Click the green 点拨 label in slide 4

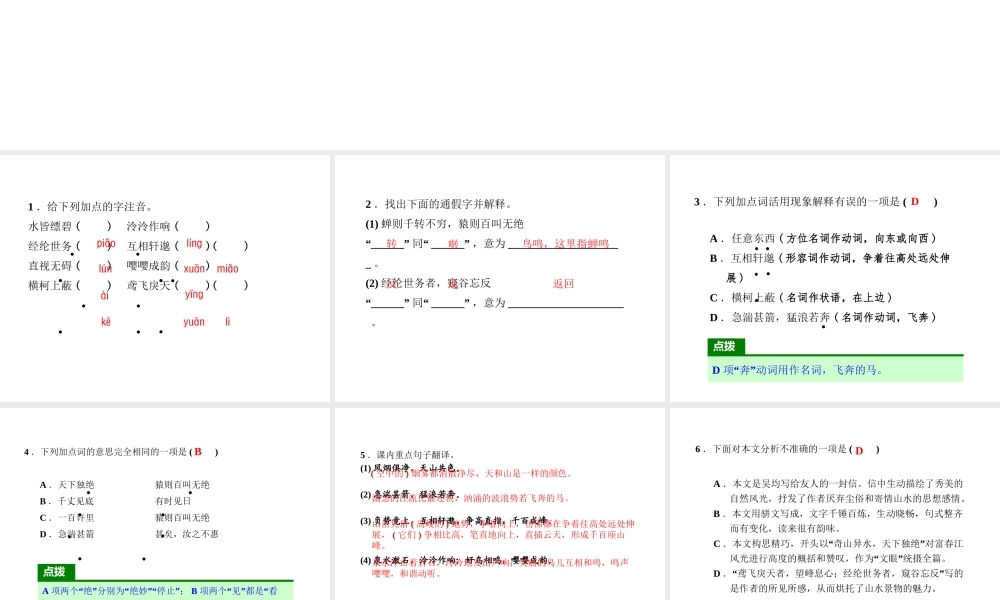[x=56, y=572]
